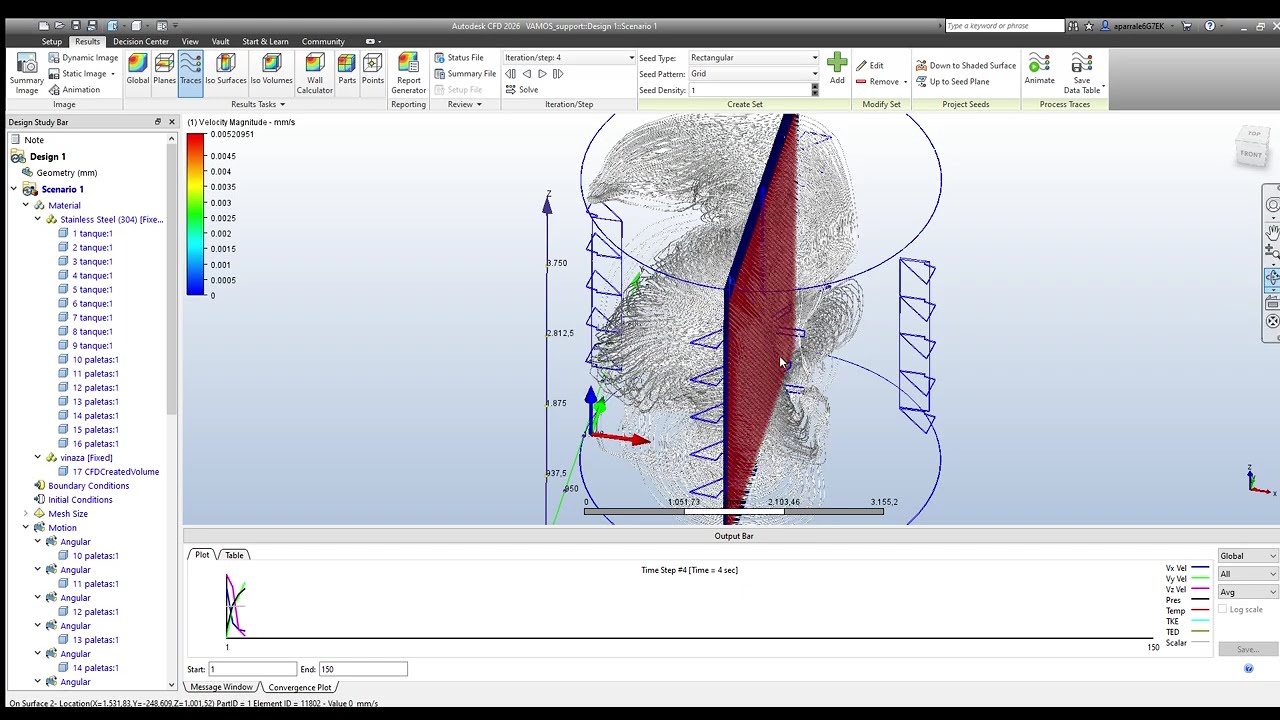Open the Summary Image tool
The height and width of the screenshot is (720, 1280).
tap(26, 72)
